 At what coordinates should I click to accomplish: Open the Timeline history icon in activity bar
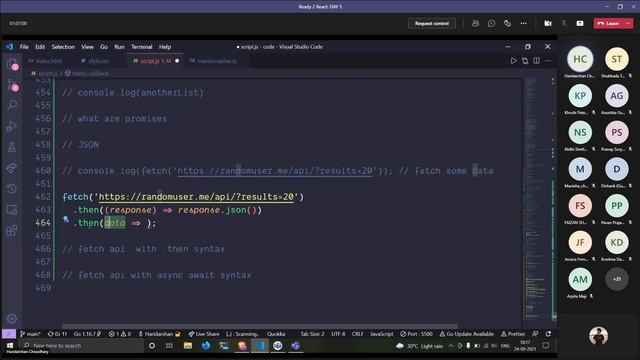12,189
